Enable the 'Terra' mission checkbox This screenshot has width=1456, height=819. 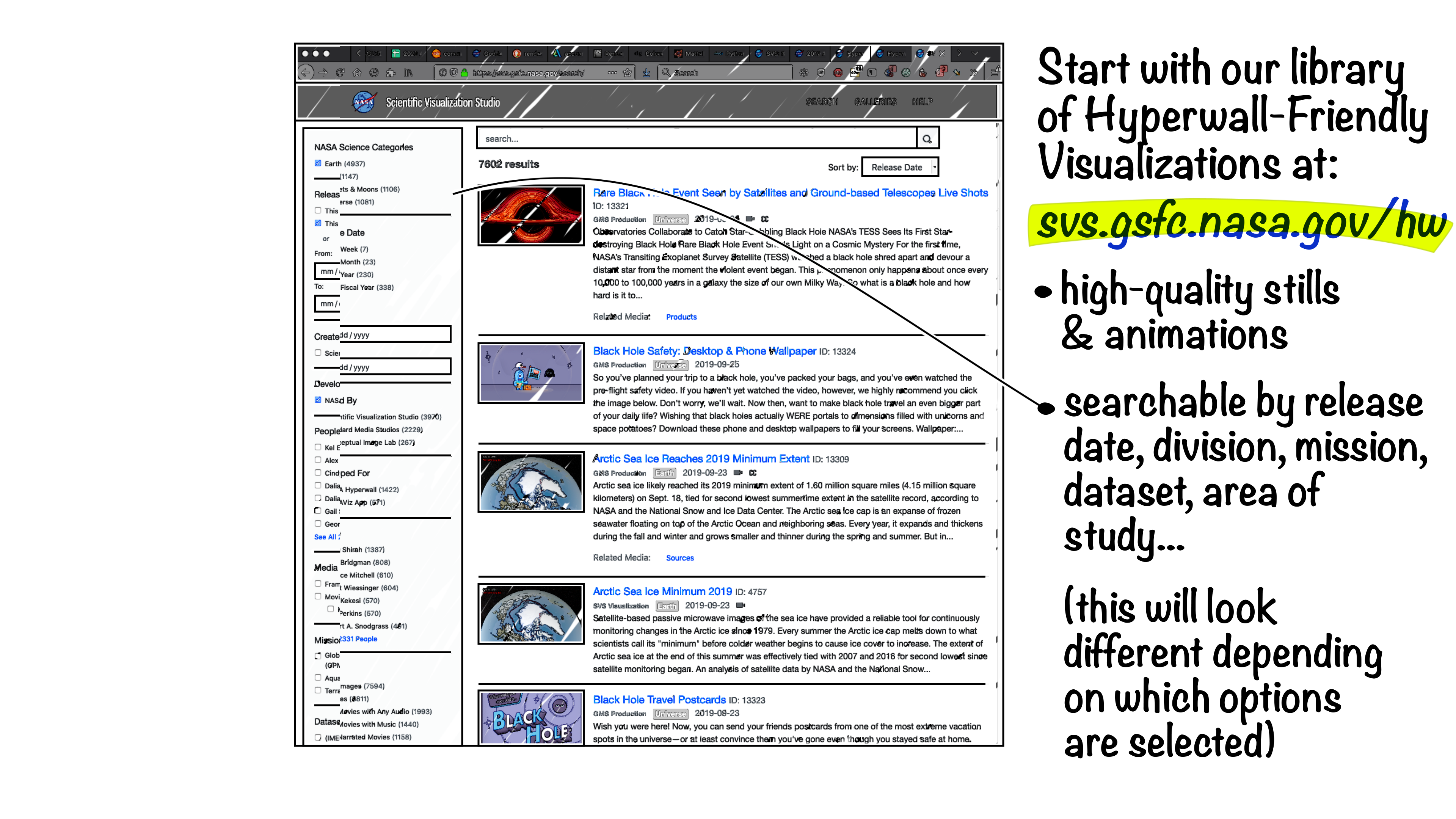pyautogui.click(x=318, y=690)
